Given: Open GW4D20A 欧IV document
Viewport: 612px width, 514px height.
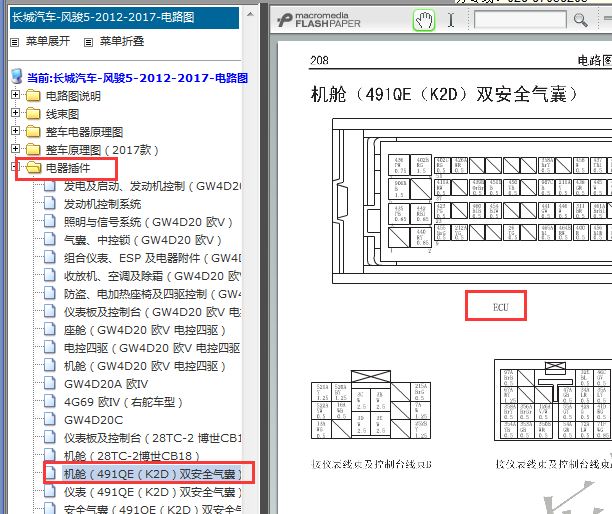Looking at the screenshot, I should click(106, 384).
